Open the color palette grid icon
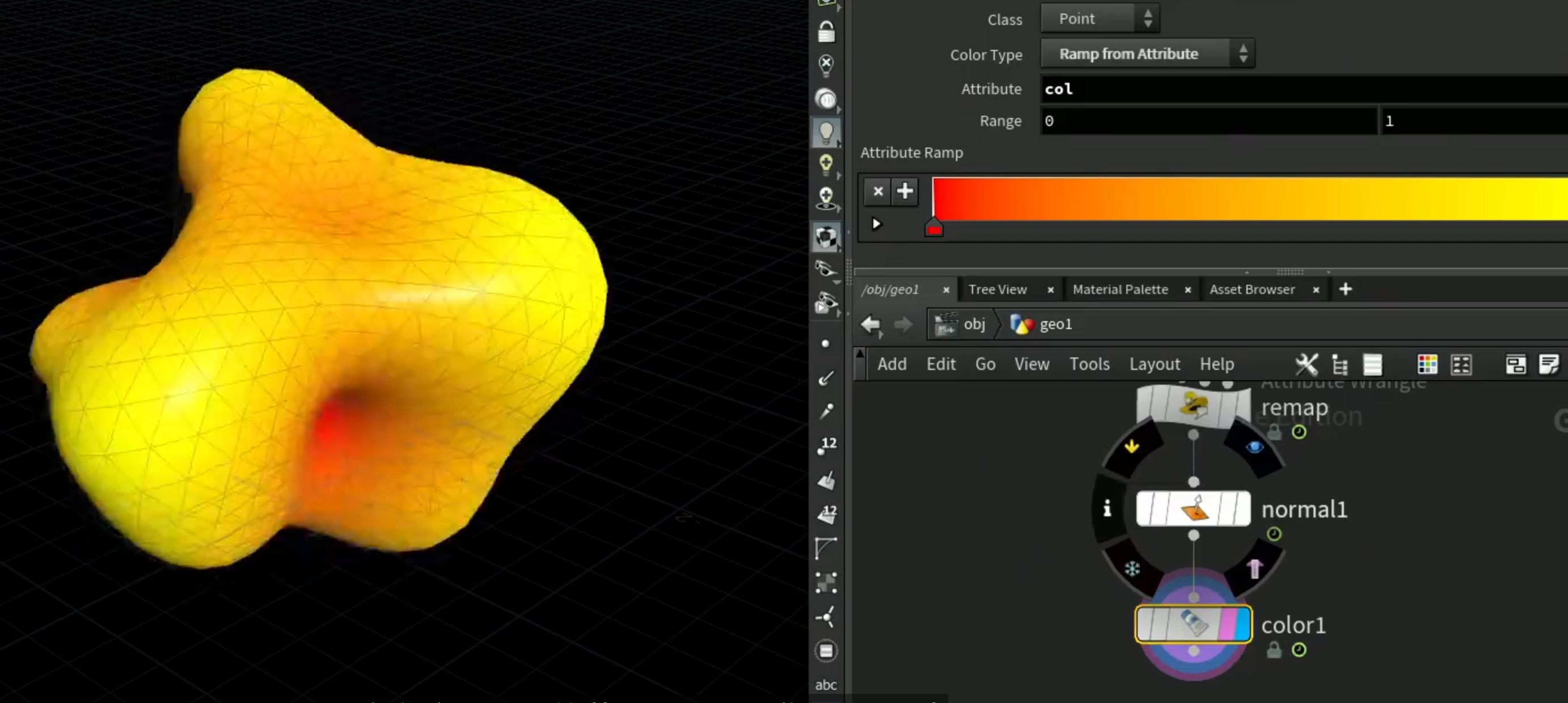Image resolution: width=1568 pixels, height=703 pixels. [x=1427, y=365]
